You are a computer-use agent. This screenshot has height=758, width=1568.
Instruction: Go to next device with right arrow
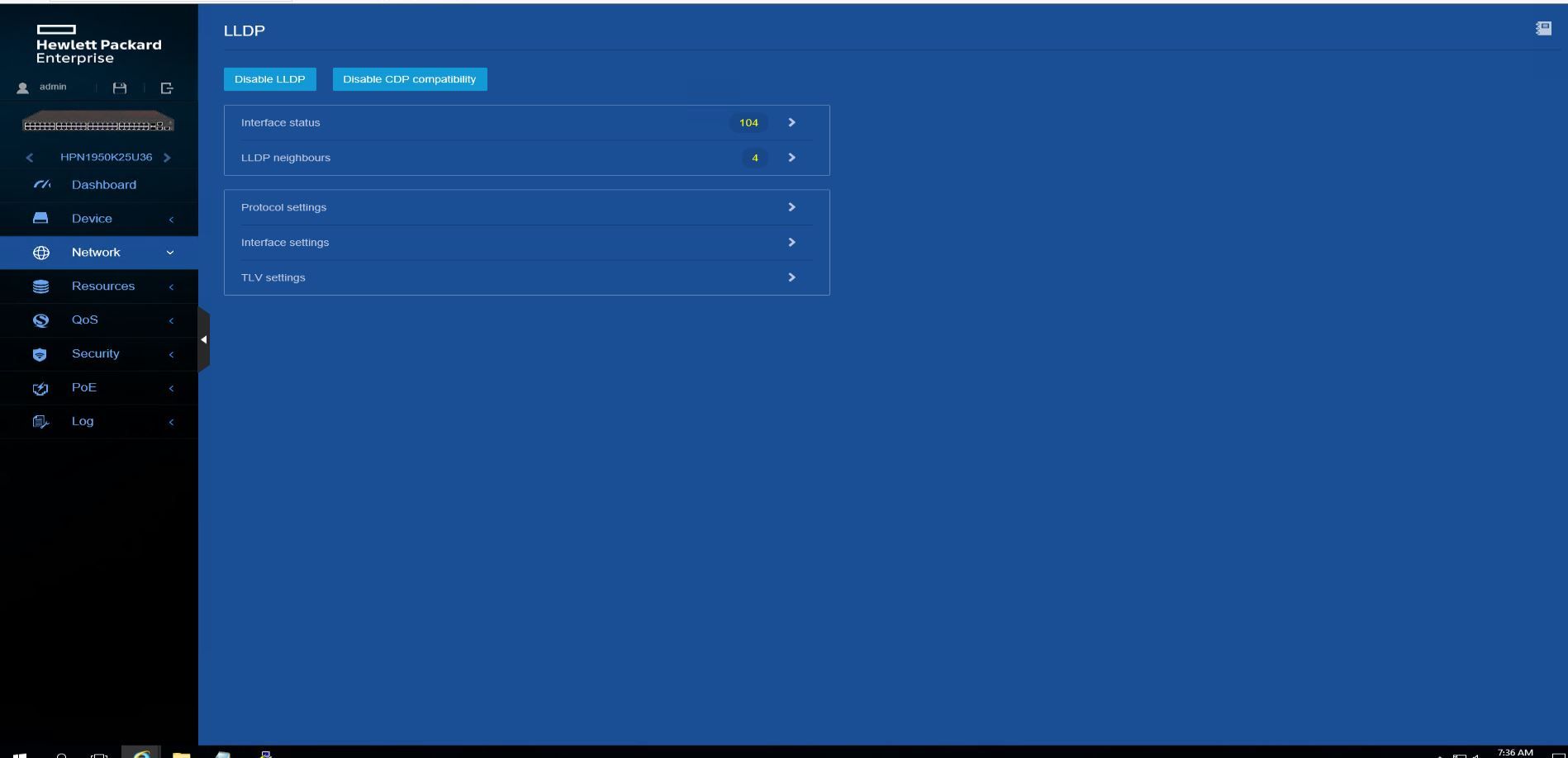pyautogui.click(x=167, y=157)
